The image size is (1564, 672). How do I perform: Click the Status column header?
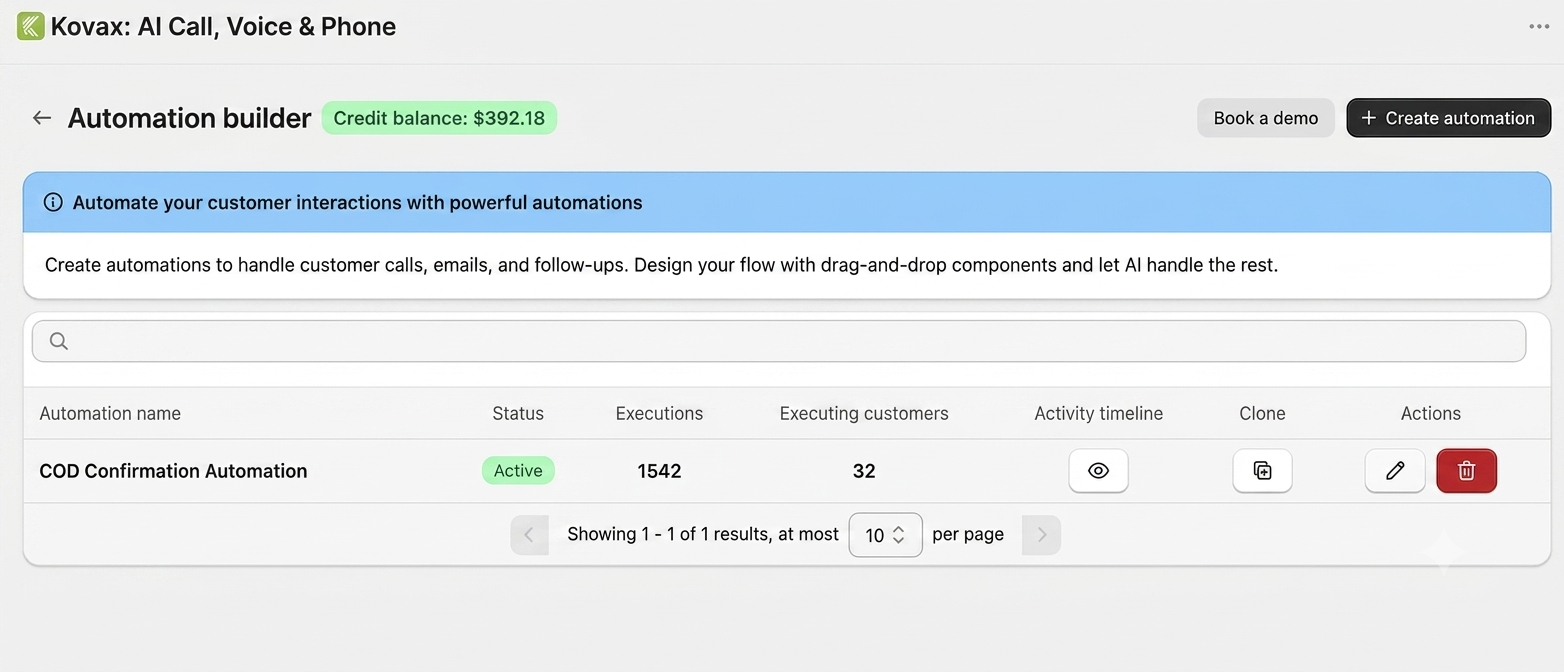pyautogui.click(x=518, y=414)
